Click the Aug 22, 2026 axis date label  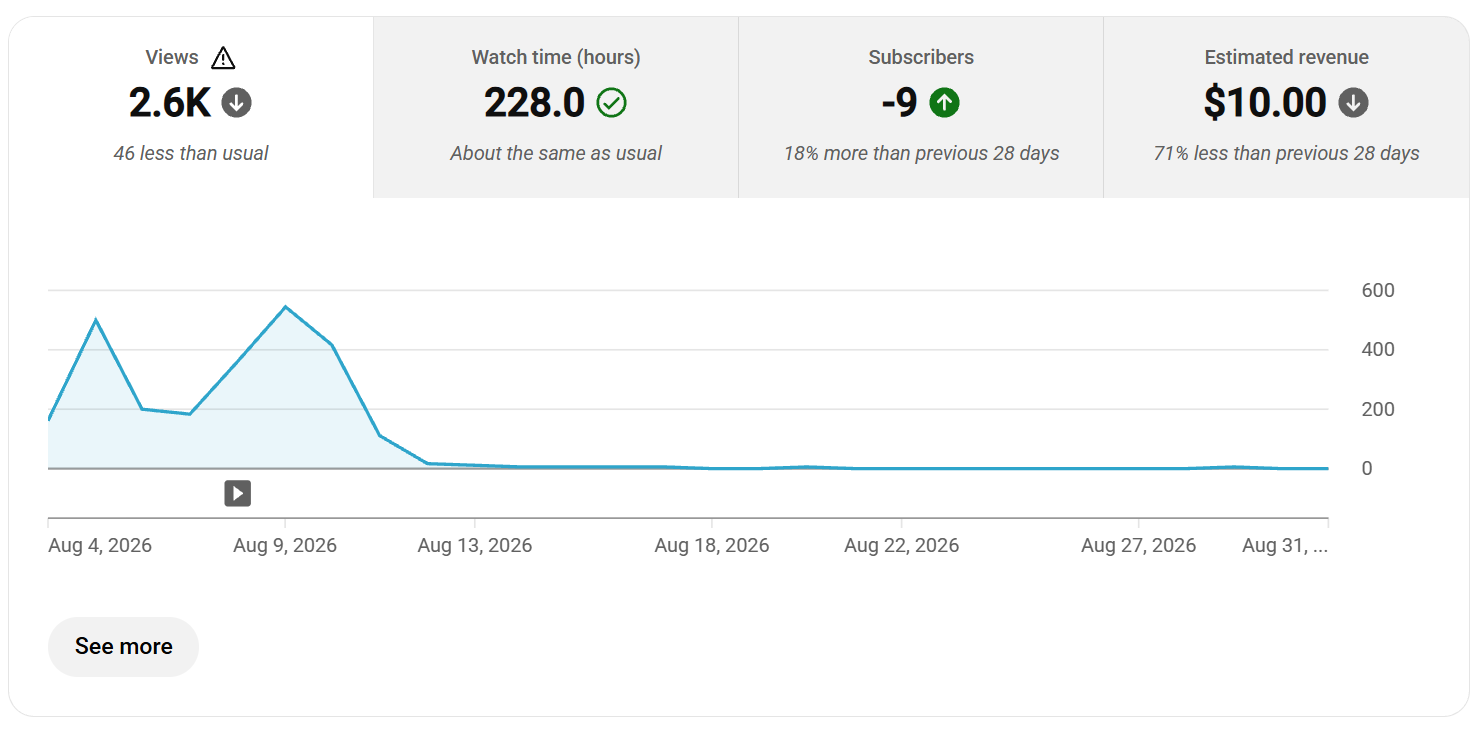pos(902,545)
